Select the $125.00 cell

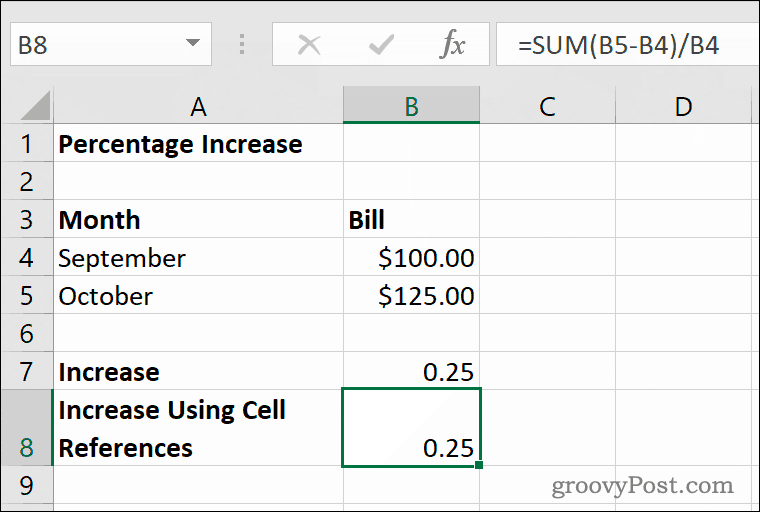tap(411, 295)
